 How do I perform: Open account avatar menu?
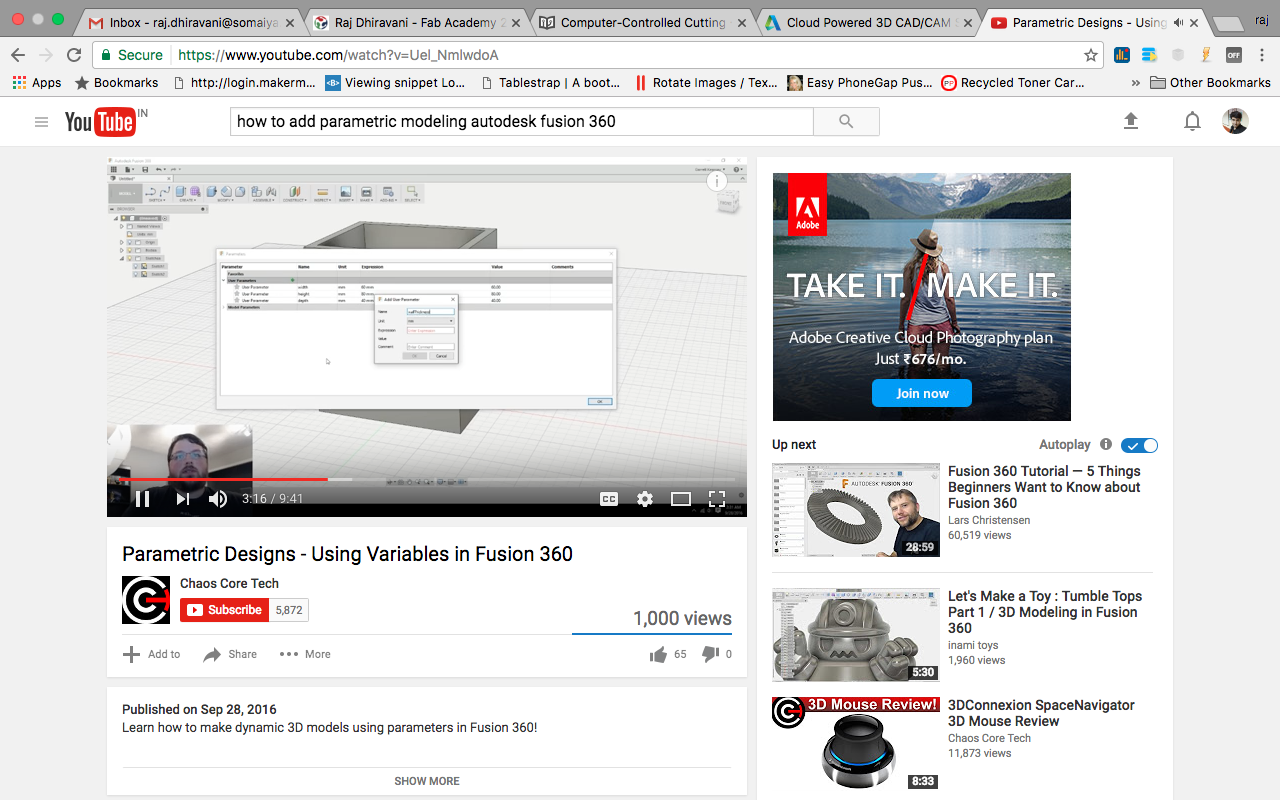1235,121
